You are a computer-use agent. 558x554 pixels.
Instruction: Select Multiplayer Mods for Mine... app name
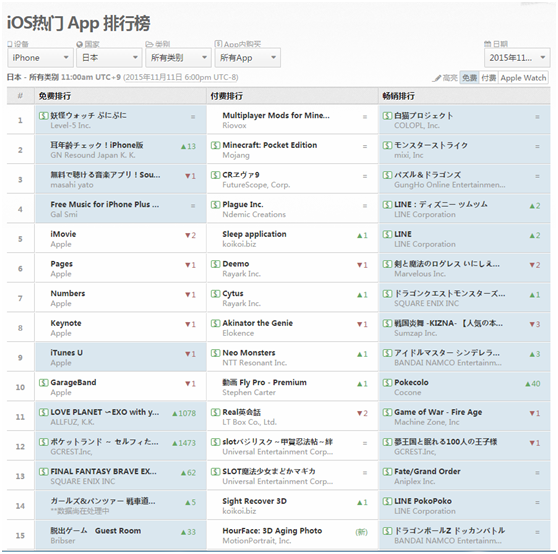point(276,115)
